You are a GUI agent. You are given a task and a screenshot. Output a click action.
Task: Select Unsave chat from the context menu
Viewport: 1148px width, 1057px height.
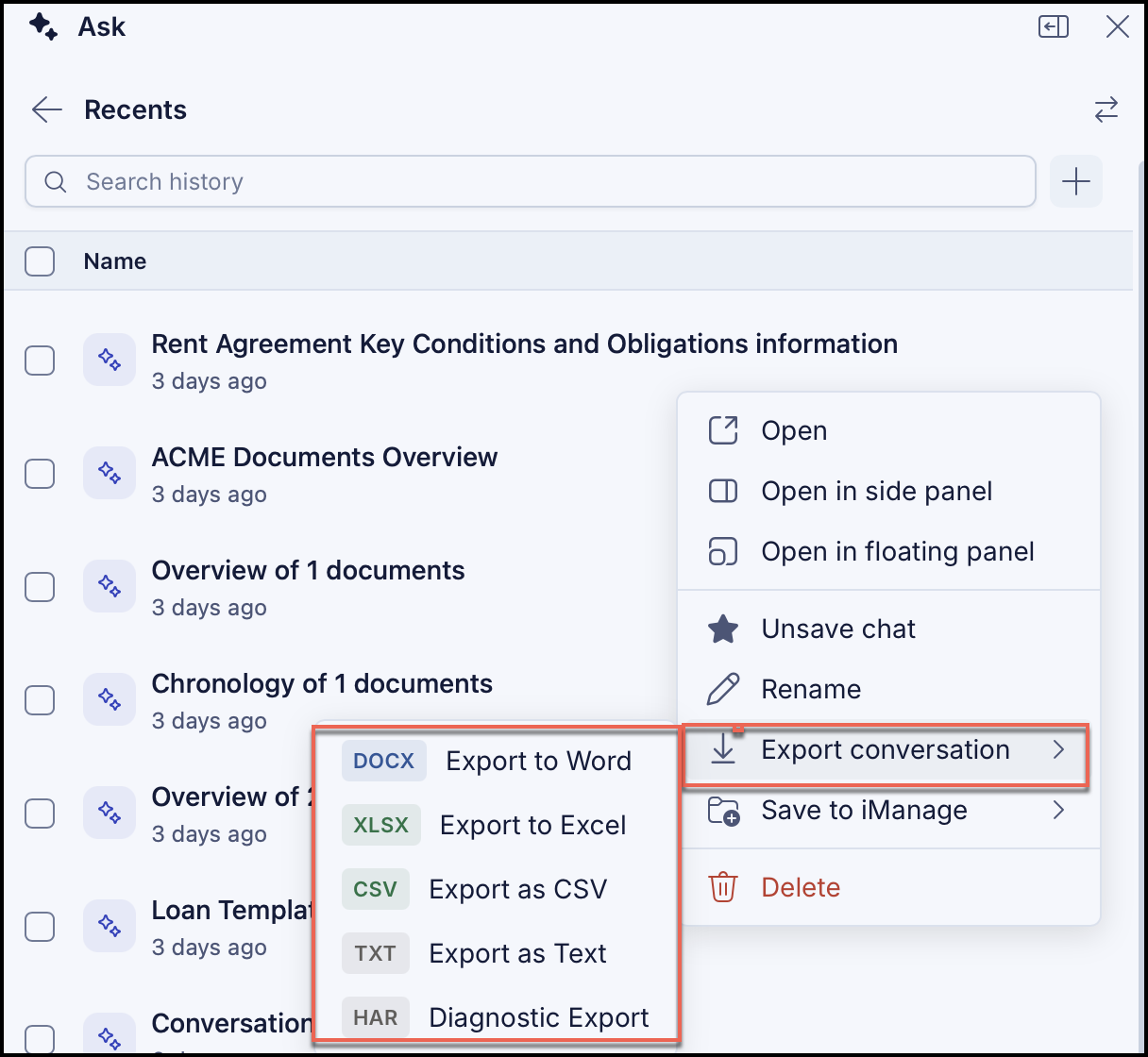[x=889, y=629]
